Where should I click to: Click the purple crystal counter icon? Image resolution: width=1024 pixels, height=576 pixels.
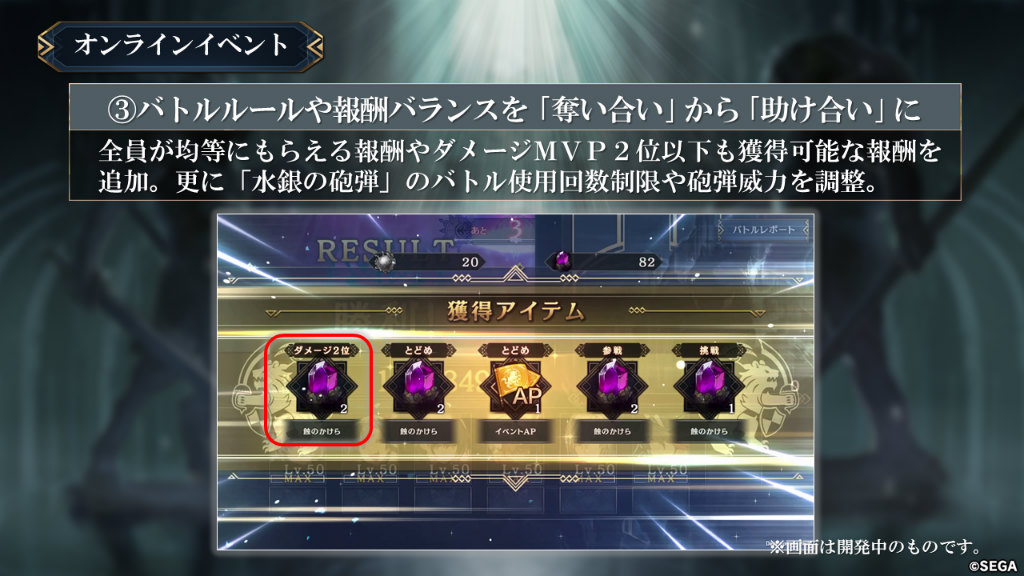562,261
